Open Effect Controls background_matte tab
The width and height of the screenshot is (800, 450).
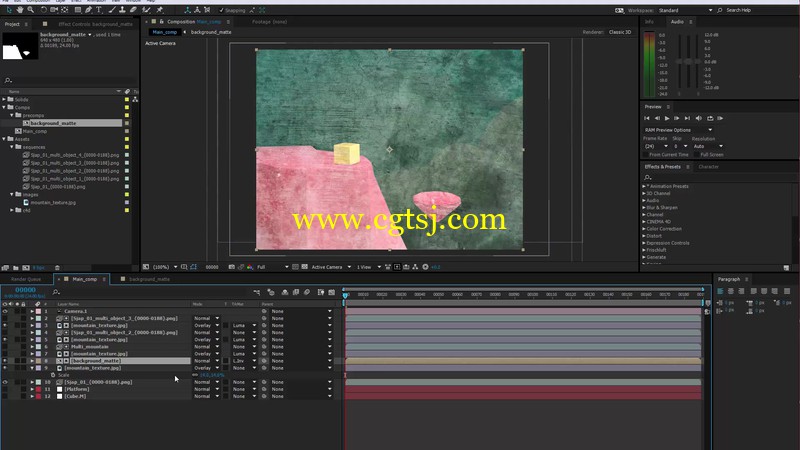[x=95, y=24]
